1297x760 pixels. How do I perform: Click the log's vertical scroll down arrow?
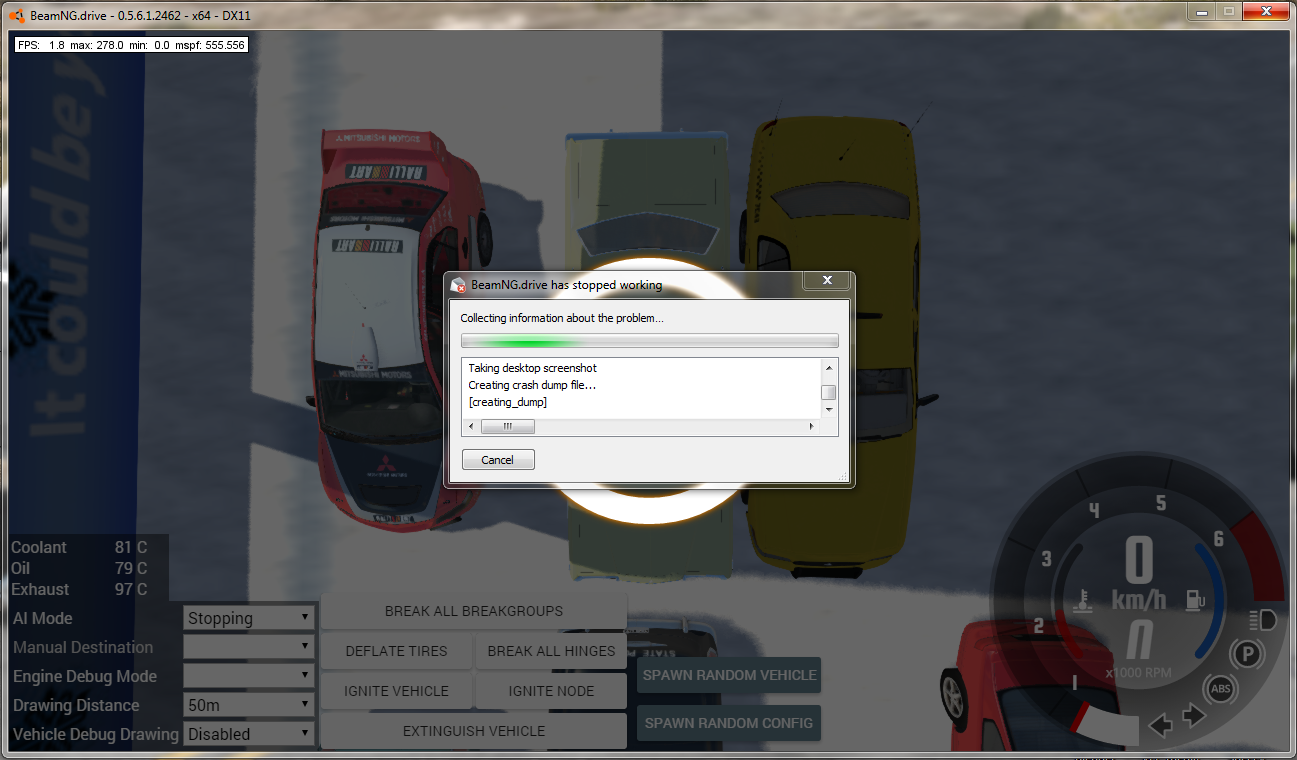829,410
